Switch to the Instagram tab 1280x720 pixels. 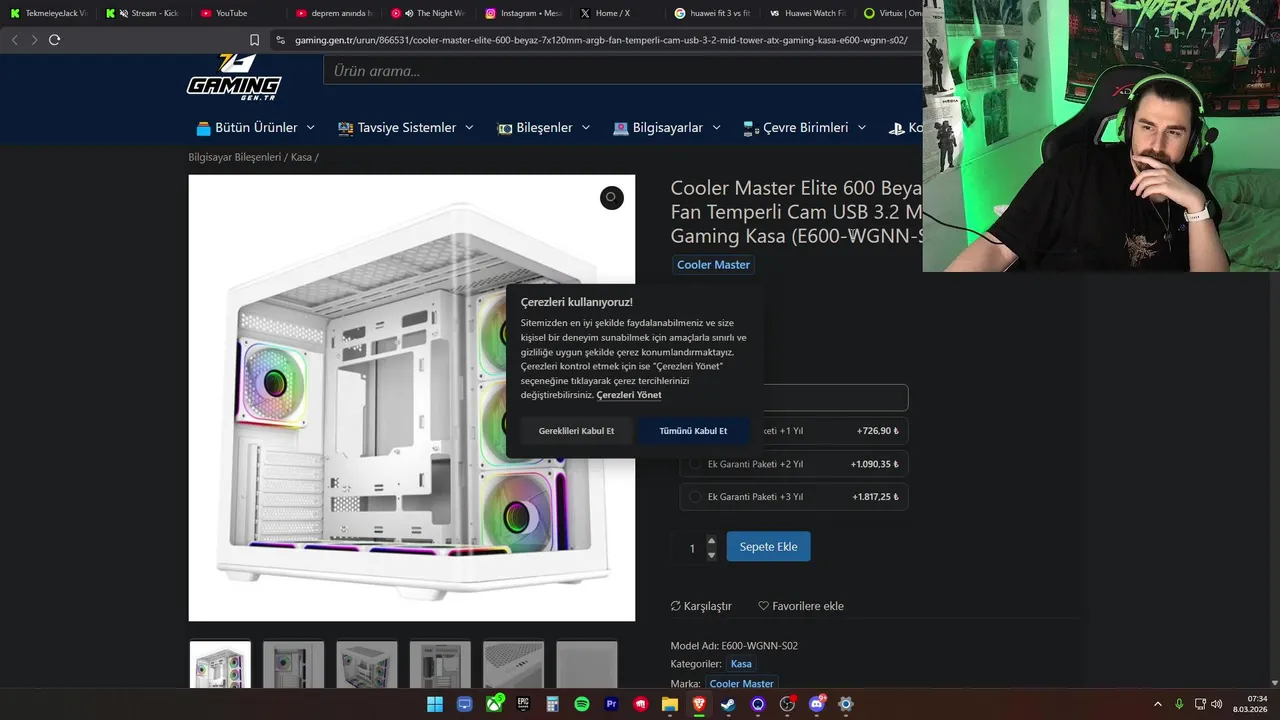pos(525,13)
